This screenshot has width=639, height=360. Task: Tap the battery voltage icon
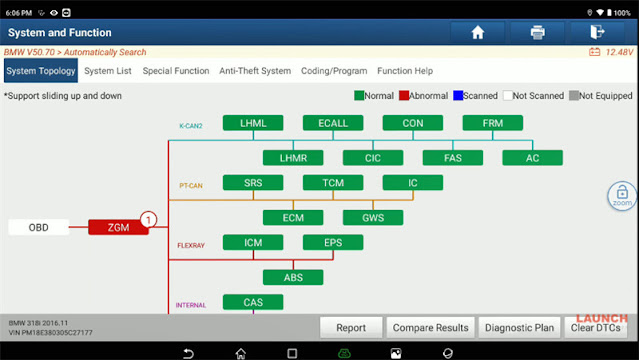pyautogui.click(x=595, y=52)
